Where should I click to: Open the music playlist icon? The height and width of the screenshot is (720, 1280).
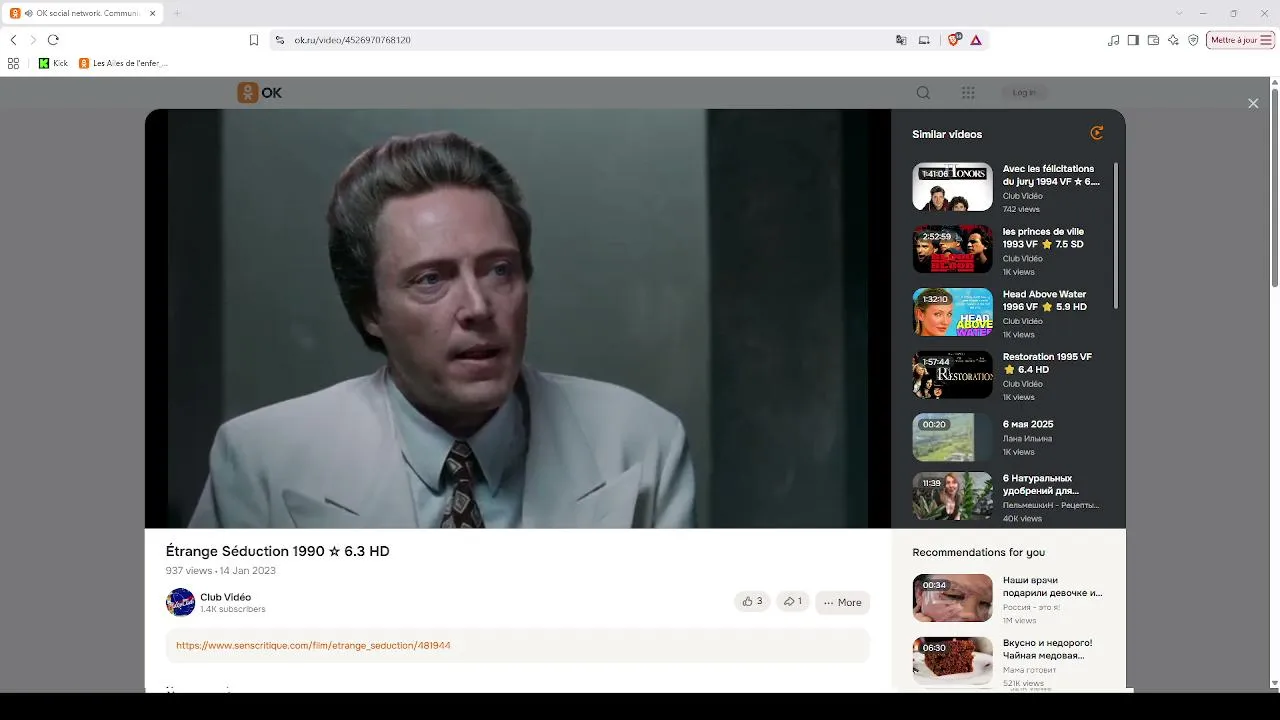pyautogui.click(x=1114, y=40)
